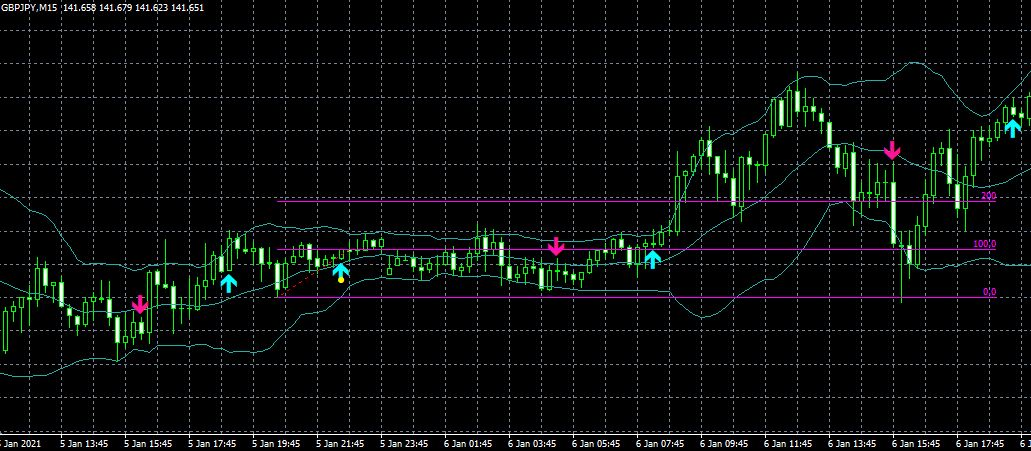
Task: Click the 5 Jan 21:45 time axis label
Action: point(339,444)
